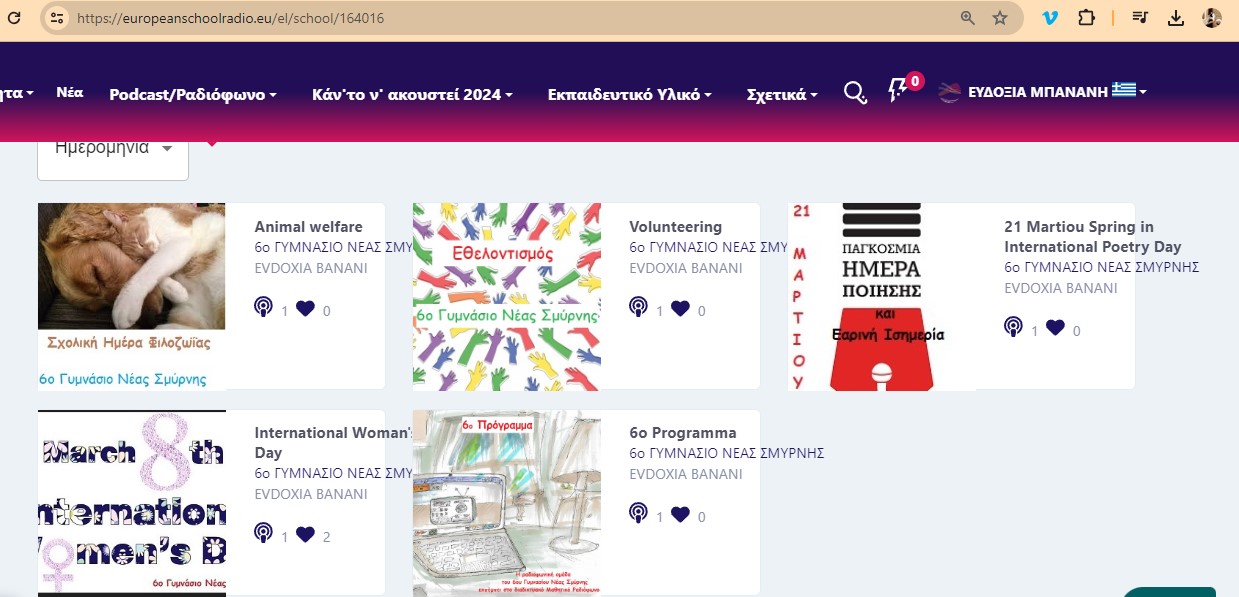Viewport: 1239px width, 597px height.
Task: Like the 21 Martiou Poetry Day podcast
Action: point(1056,328)
